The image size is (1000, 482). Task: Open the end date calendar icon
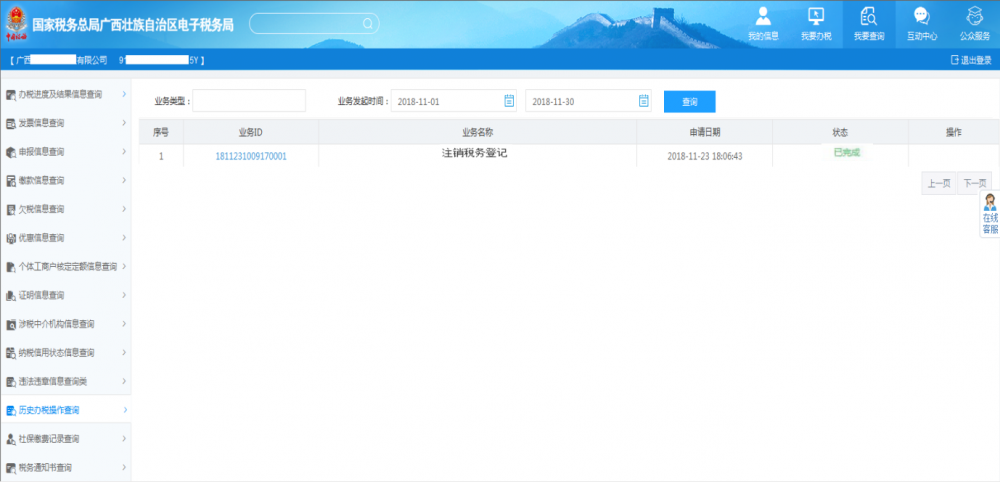tap(644, 101)
